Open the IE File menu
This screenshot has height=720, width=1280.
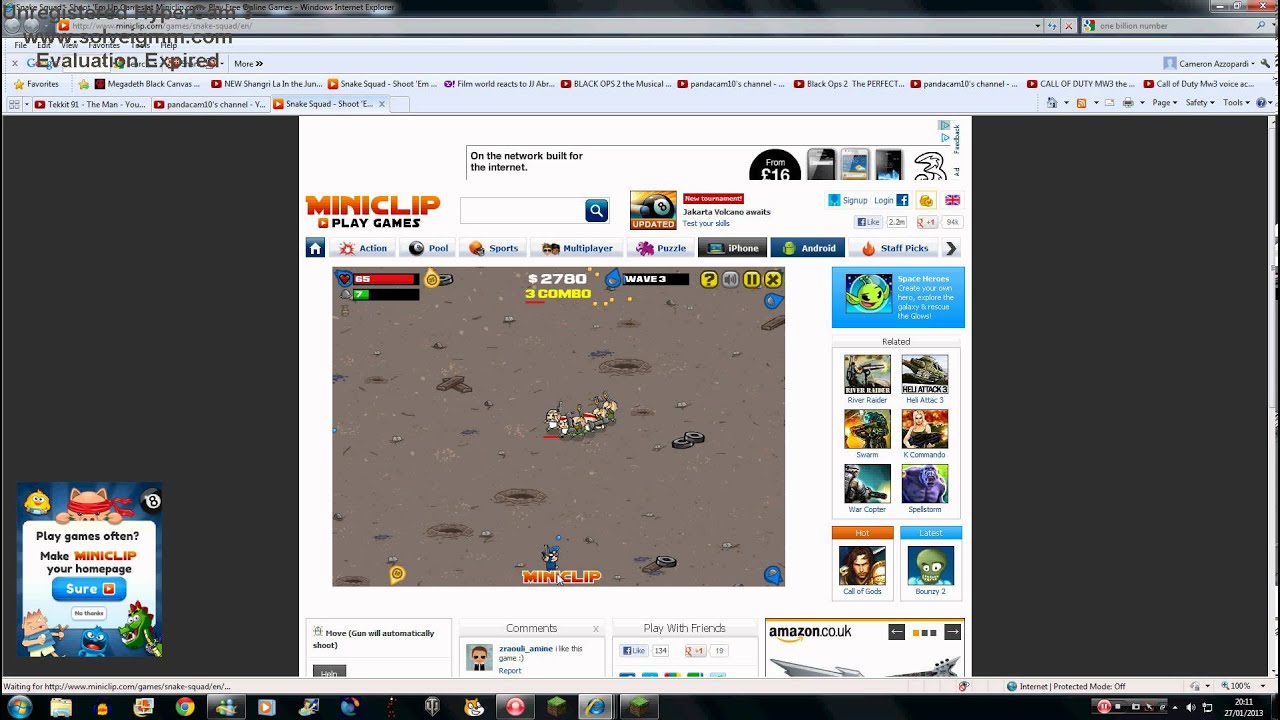click(x=20, y=45)
